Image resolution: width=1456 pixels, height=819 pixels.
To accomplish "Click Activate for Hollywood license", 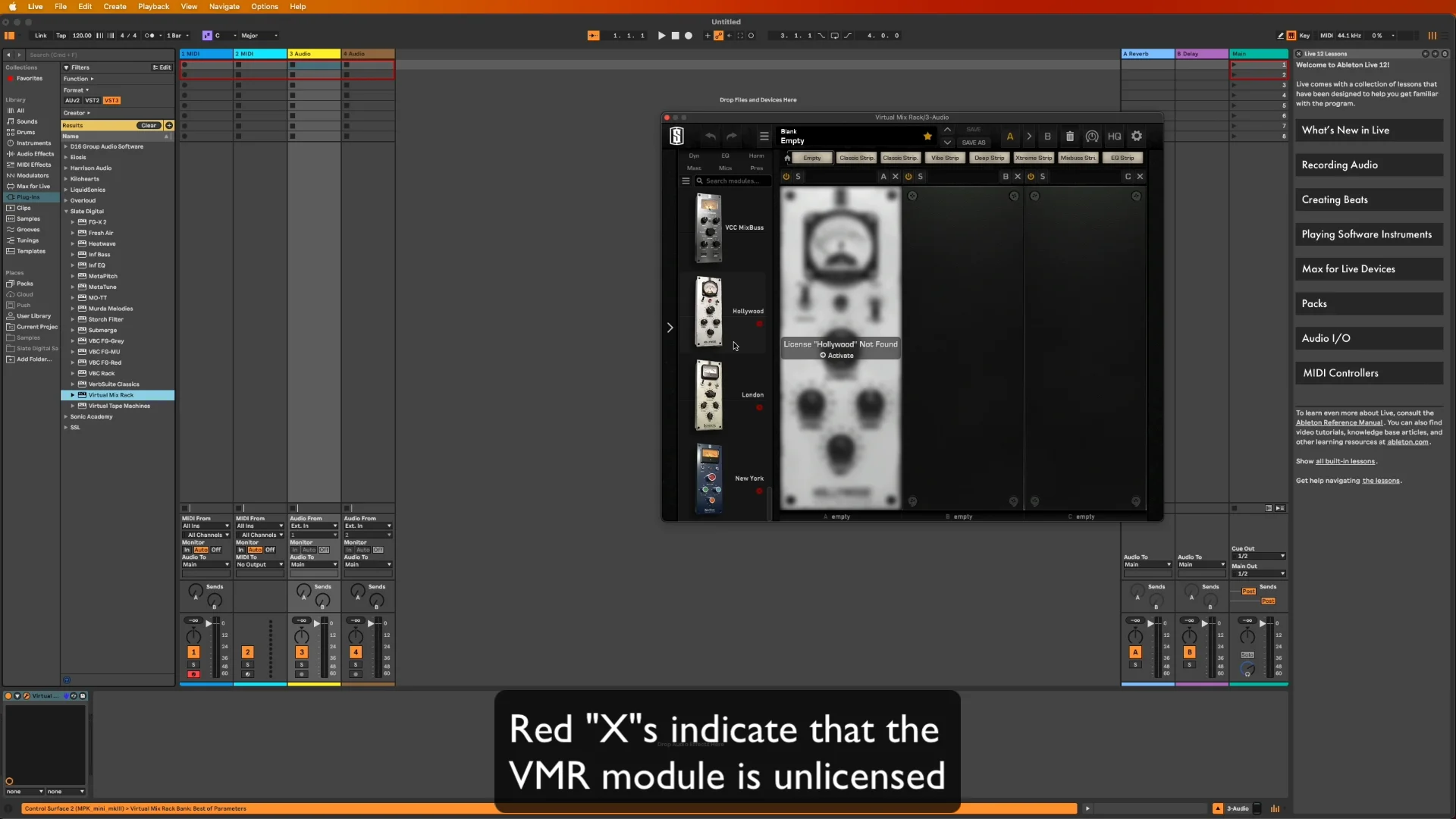I will pos(836,356).
